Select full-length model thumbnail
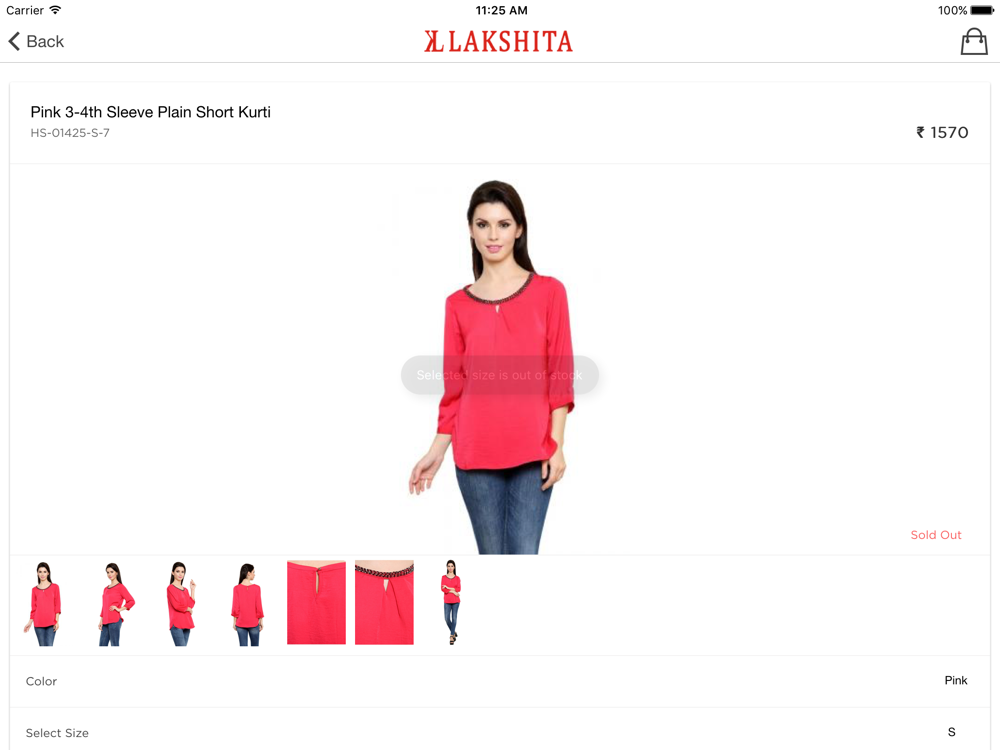 pos(451,603)
